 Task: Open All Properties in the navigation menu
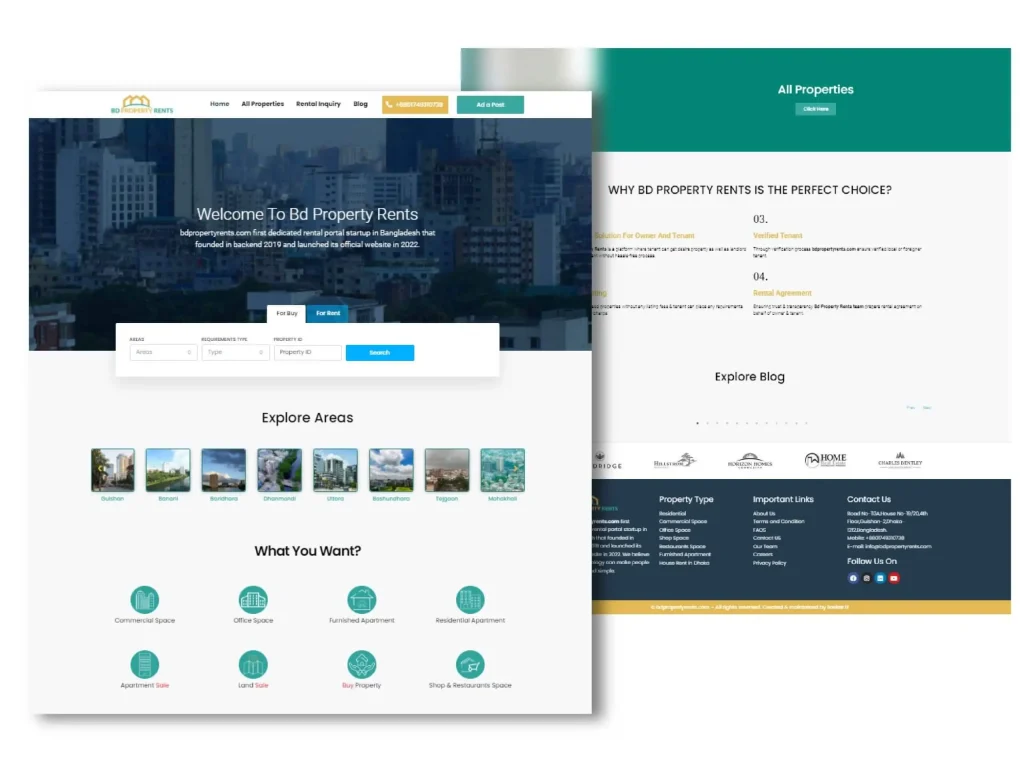(x=262, y=104)
